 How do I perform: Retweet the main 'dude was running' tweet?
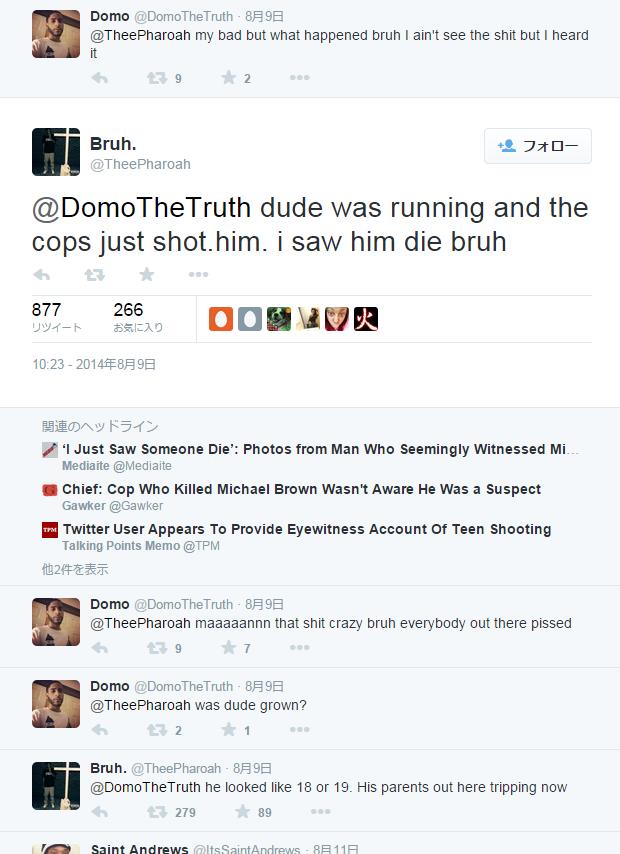[95, 274]
